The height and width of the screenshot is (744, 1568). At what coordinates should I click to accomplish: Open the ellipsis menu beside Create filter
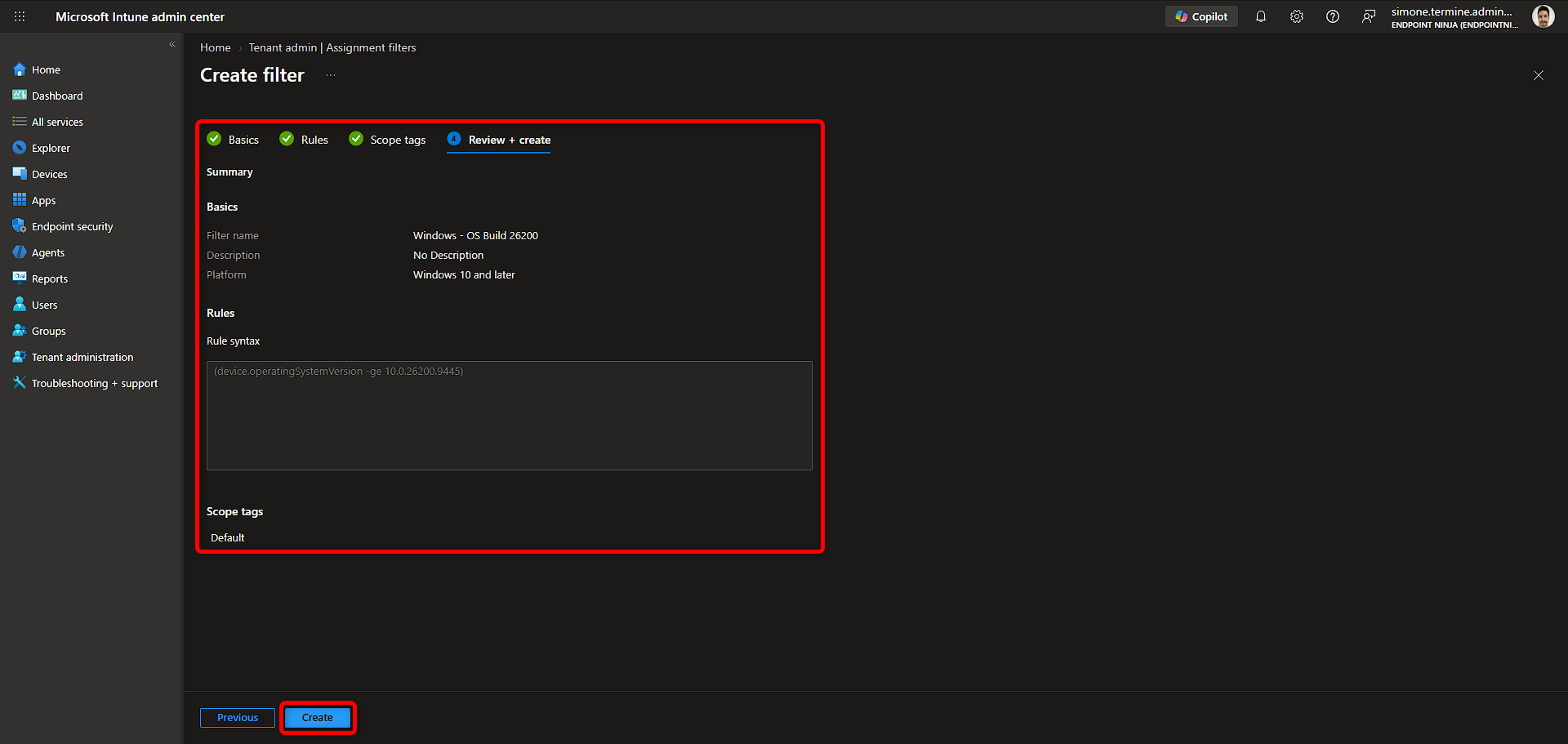(331, 75)
